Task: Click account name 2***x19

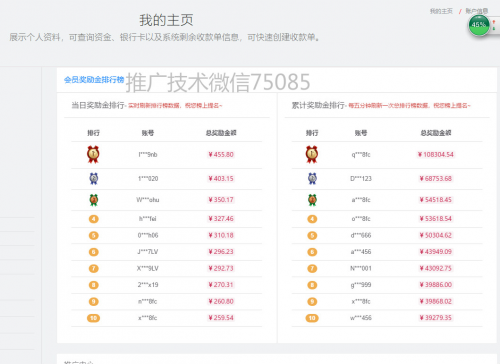Action: pos(148,285)
